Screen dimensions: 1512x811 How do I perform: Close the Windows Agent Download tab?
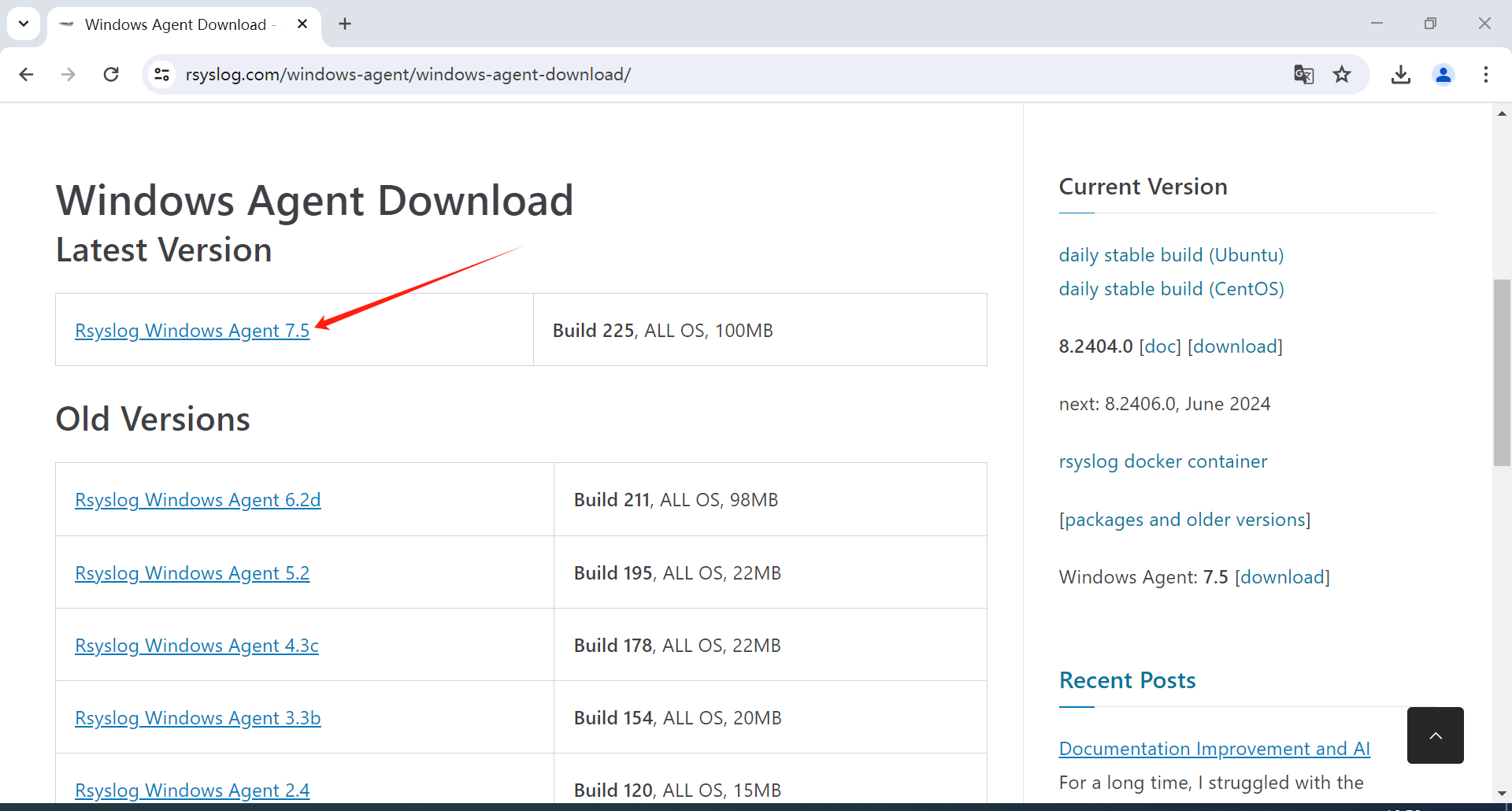tap(302, 24)
